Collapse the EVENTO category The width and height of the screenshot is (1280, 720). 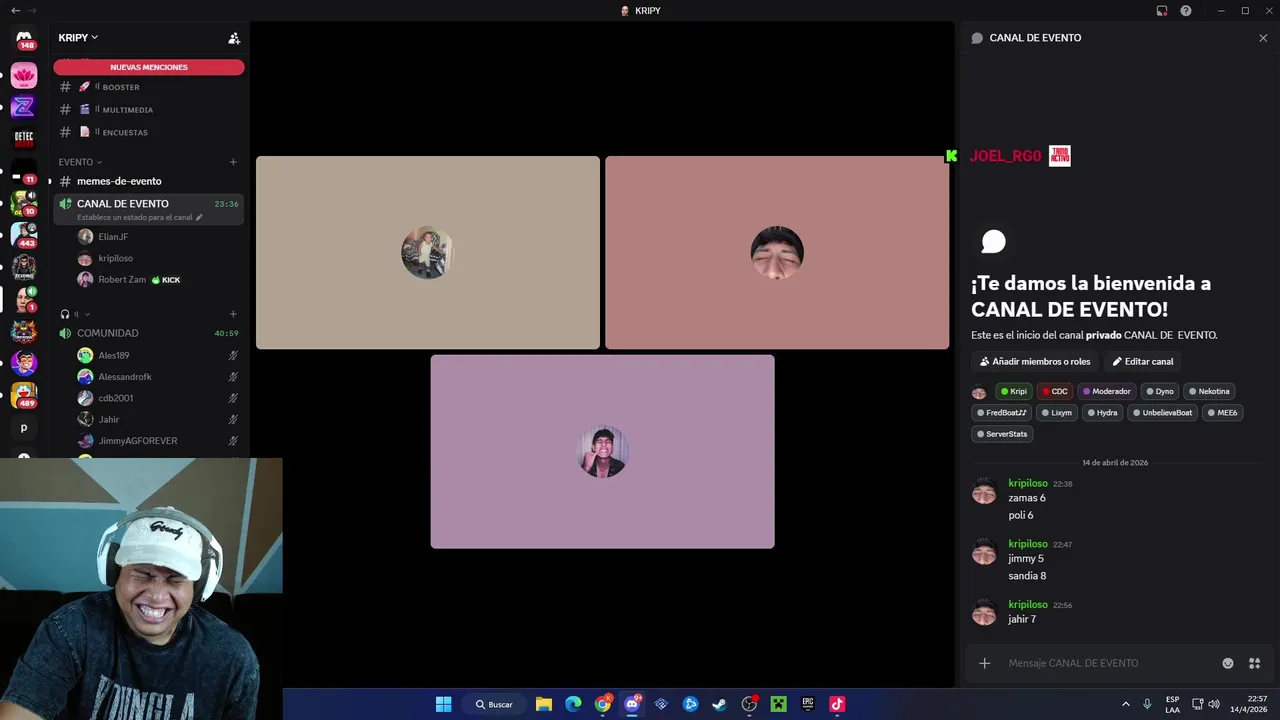pyautogui.click(x=80, y=162)
